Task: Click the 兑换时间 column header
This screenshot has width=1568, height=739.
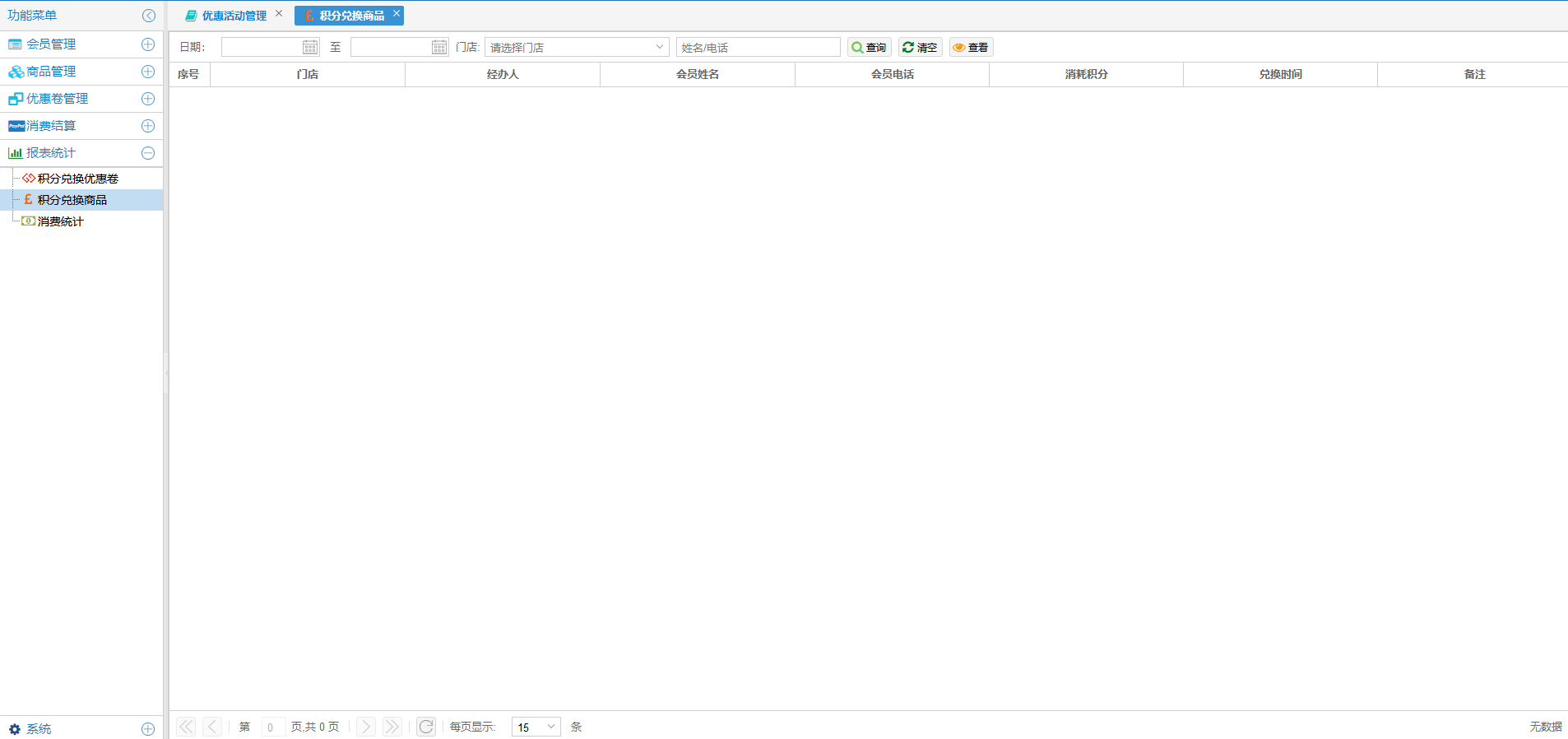Action: click(1281, 74)
